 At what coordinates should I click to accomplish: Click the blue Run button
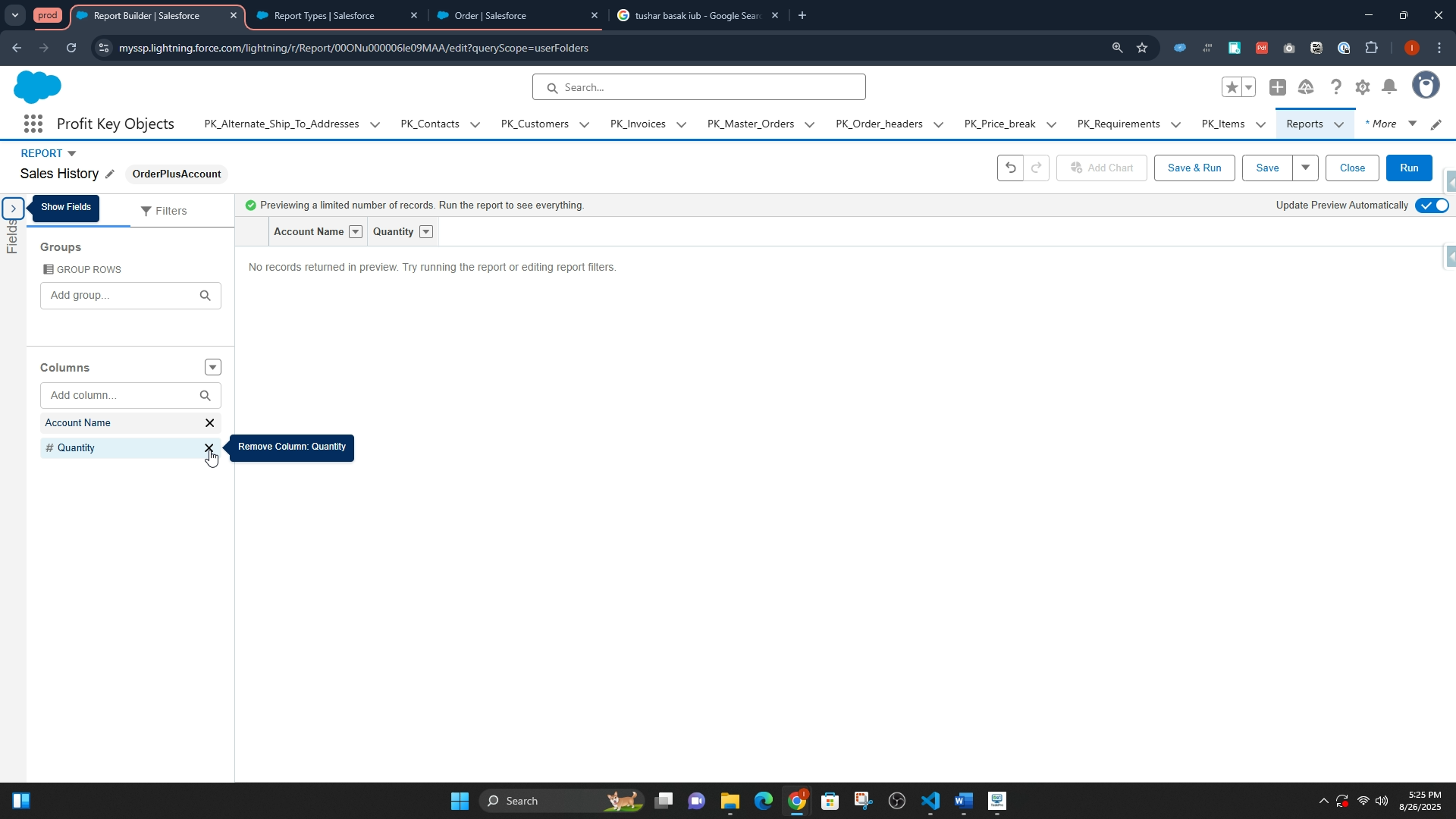click(1408, 168)
